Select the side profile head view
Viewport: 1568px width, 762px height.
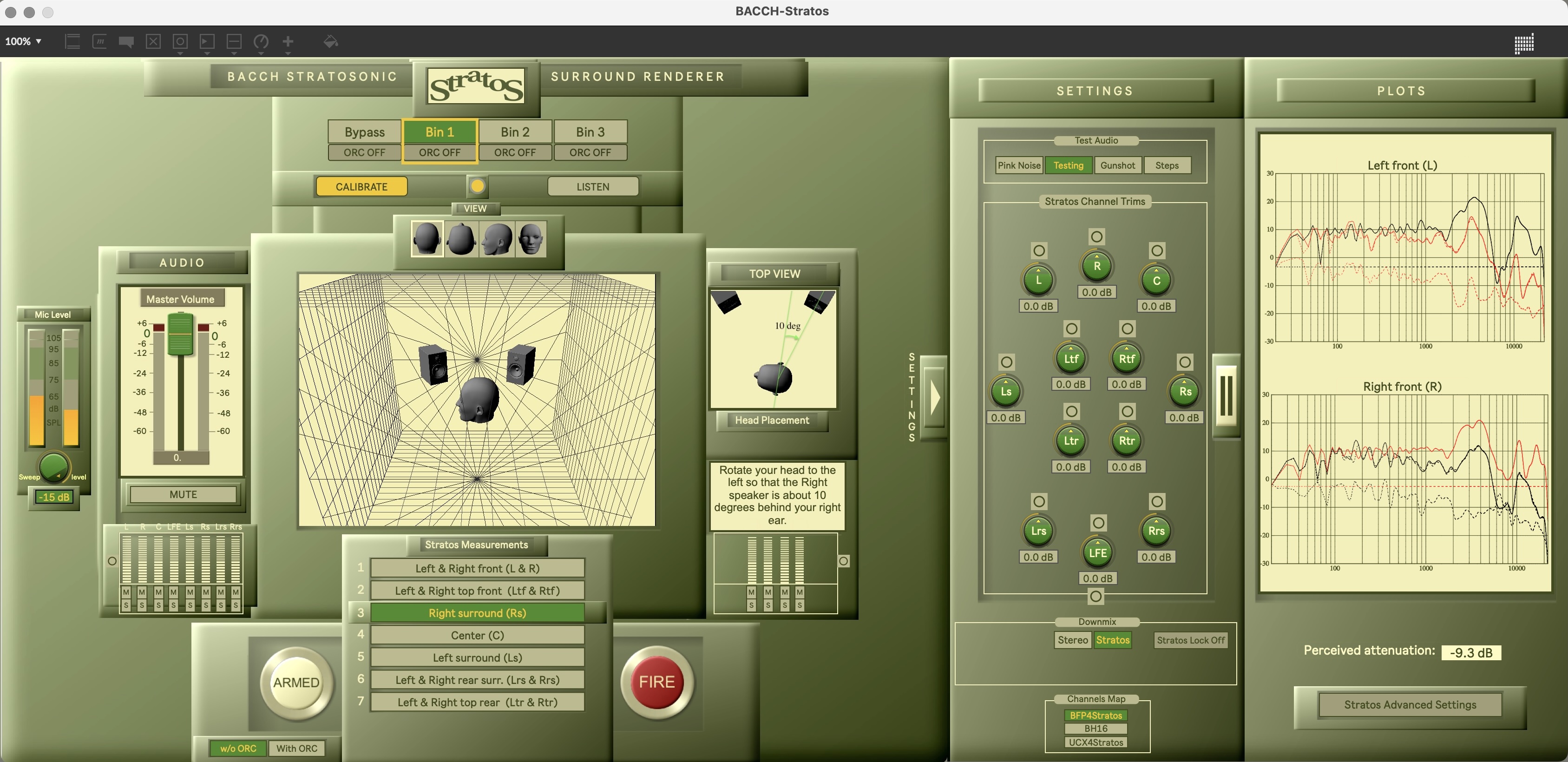pos(496,239)
